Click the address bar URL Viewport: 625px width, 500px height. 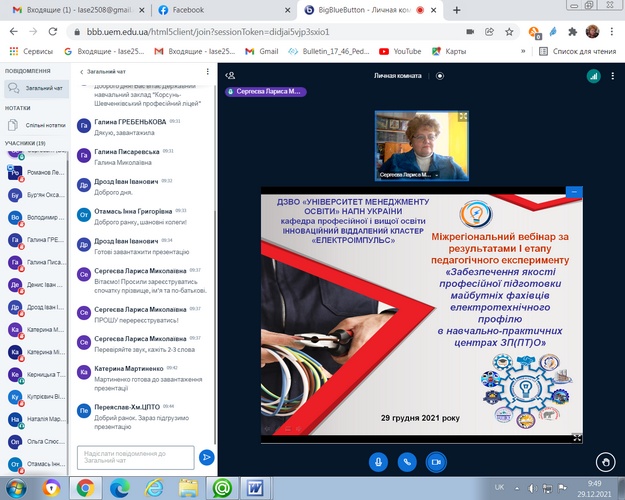pyautogui.click(x=208, y=32)
